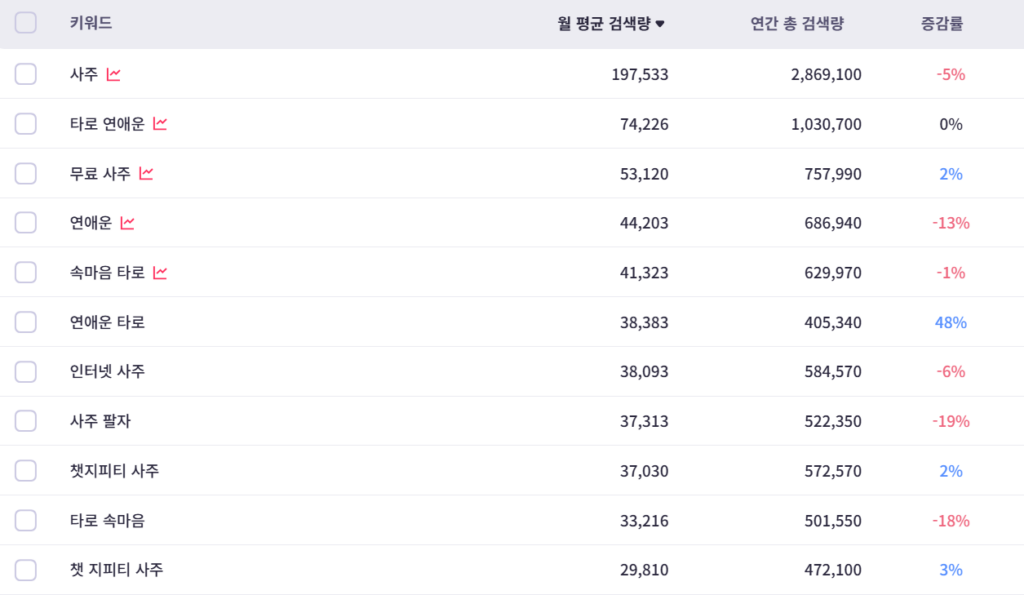Viewport: 1024px width, 595px height.
Task: Click the 키워드 column header
Action: pos(91,24)
